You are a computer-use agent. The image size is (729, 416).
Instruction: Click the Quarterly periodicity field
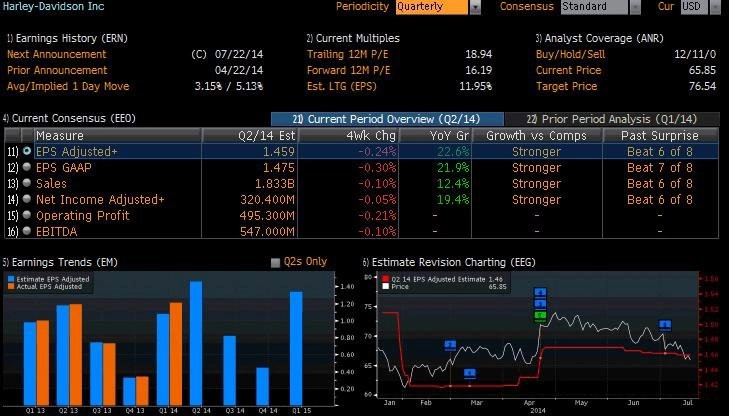coord(432,7)
